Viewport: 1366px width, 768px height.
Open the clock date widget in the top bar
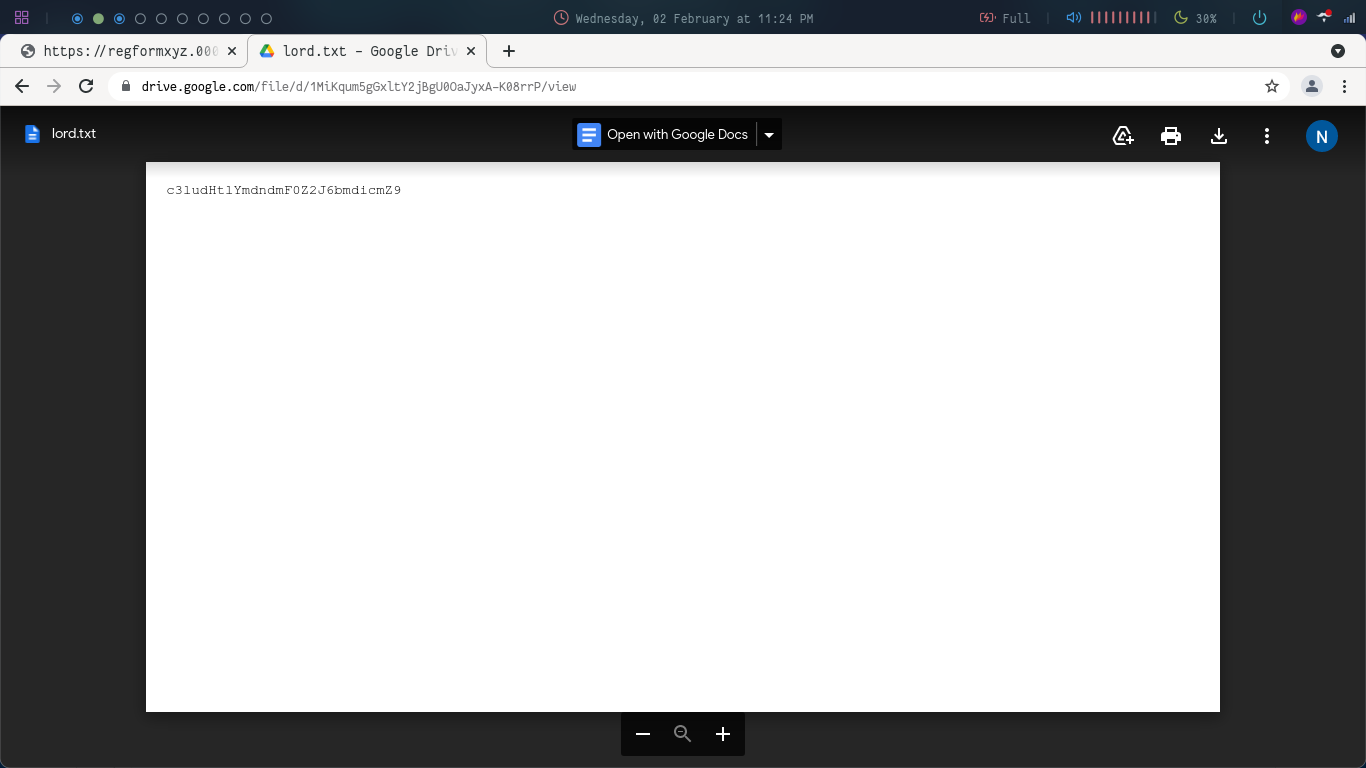tap(683, 18)
